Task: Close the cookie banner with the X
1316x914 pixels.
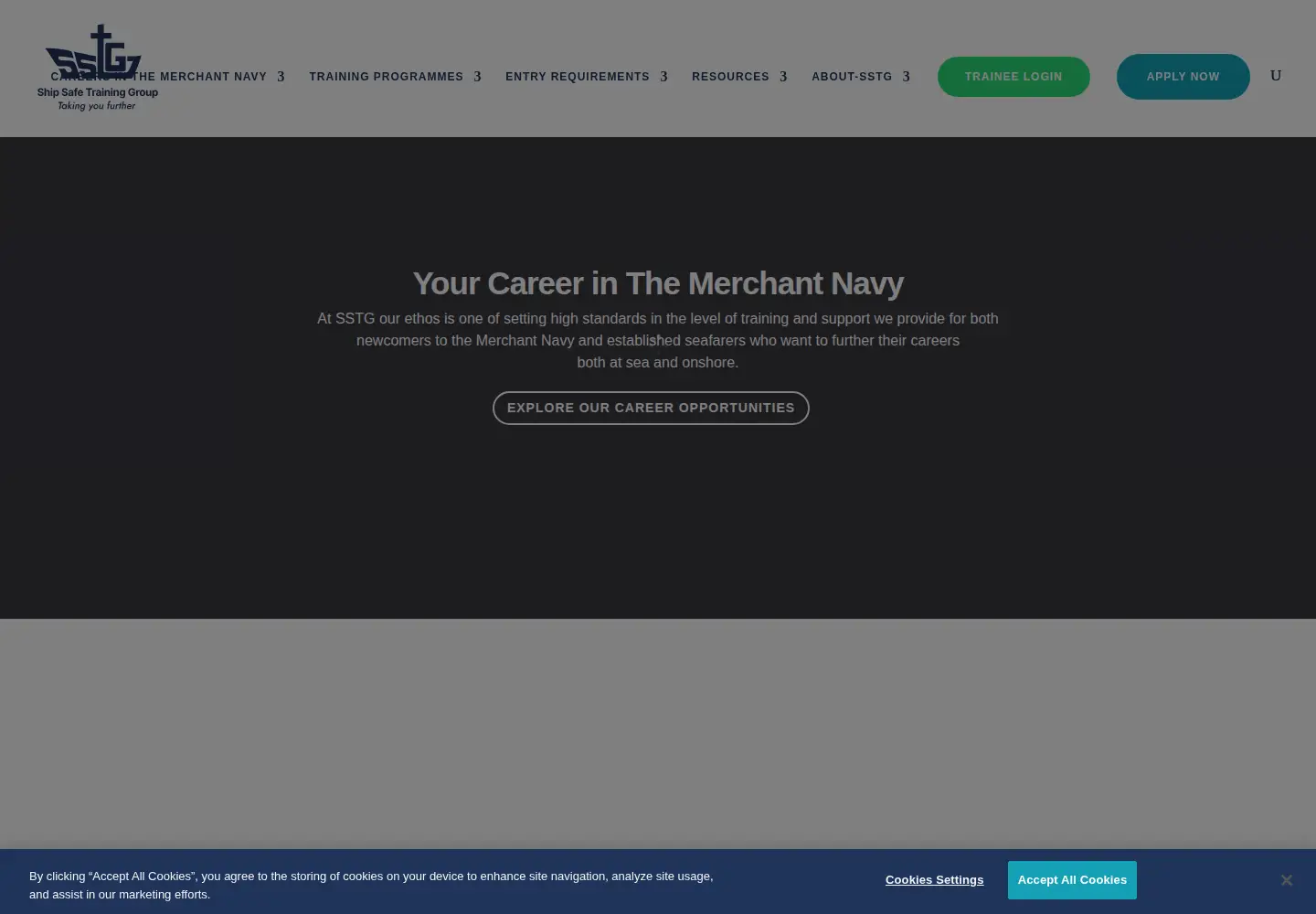Action: [x=1286, y=880]
